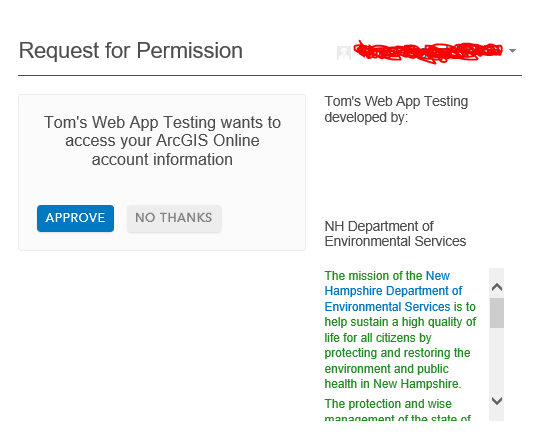Image resolution: width=539 pixels, height=444 pixels.
Task: Click 'The protection and wise' paragraph start
Action: [388, 404]
